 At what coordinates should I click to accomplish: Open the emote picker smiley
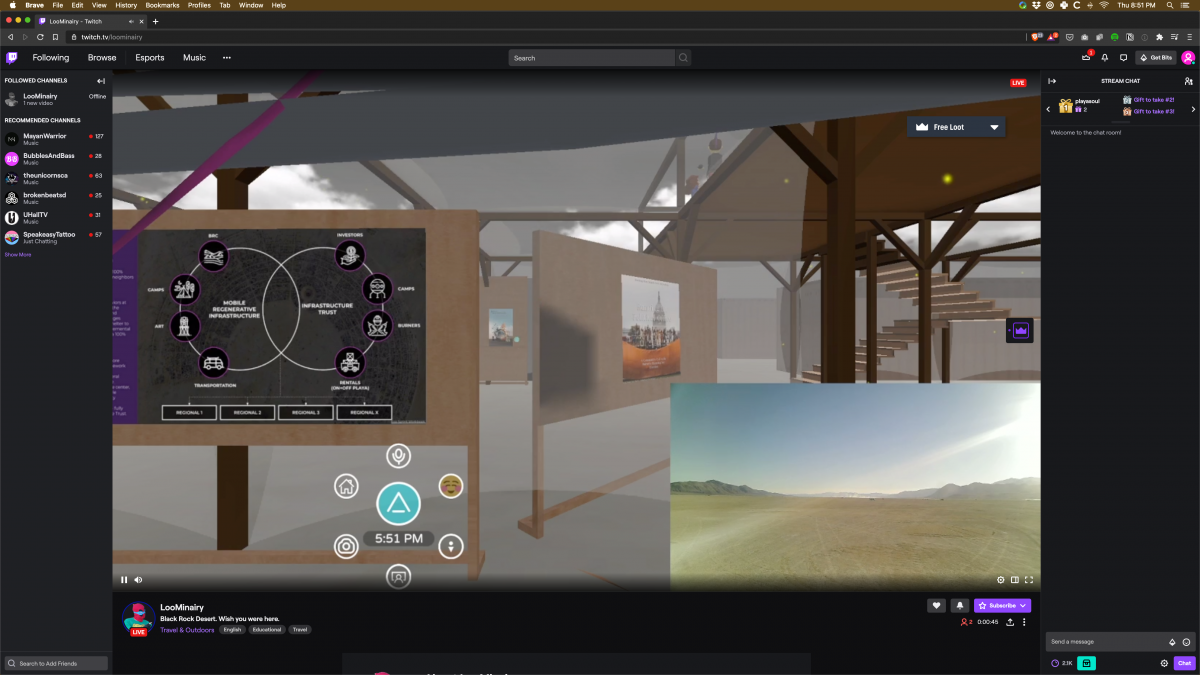1186,642
